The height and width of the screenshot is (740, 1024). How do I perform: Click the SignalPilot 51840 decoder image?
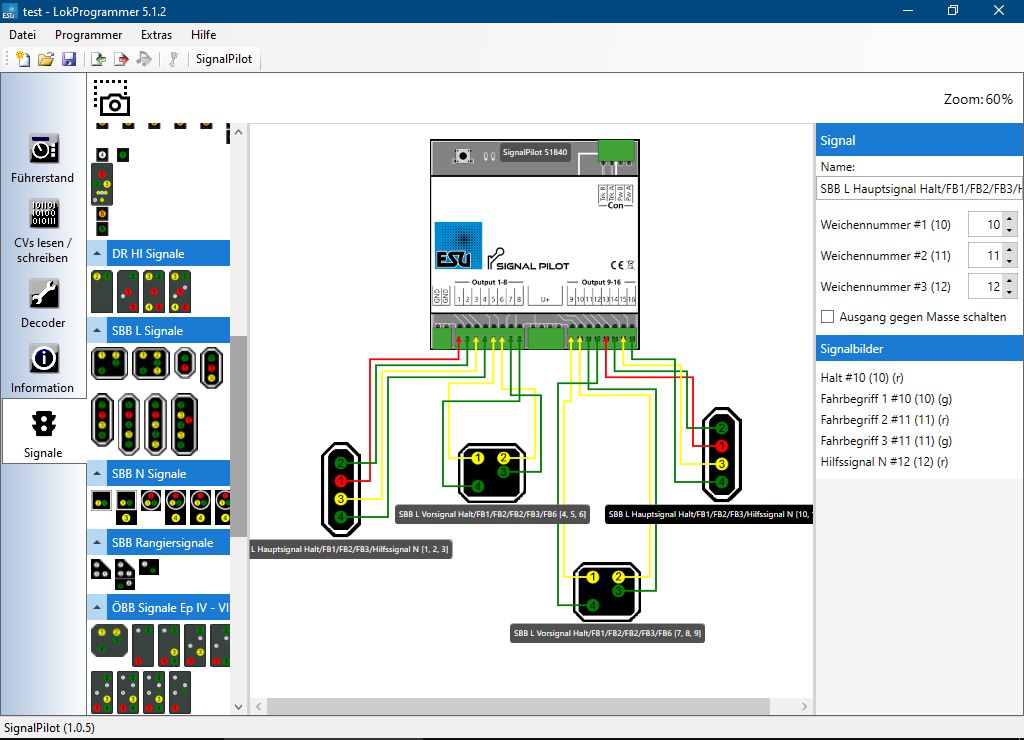point(534,245)
